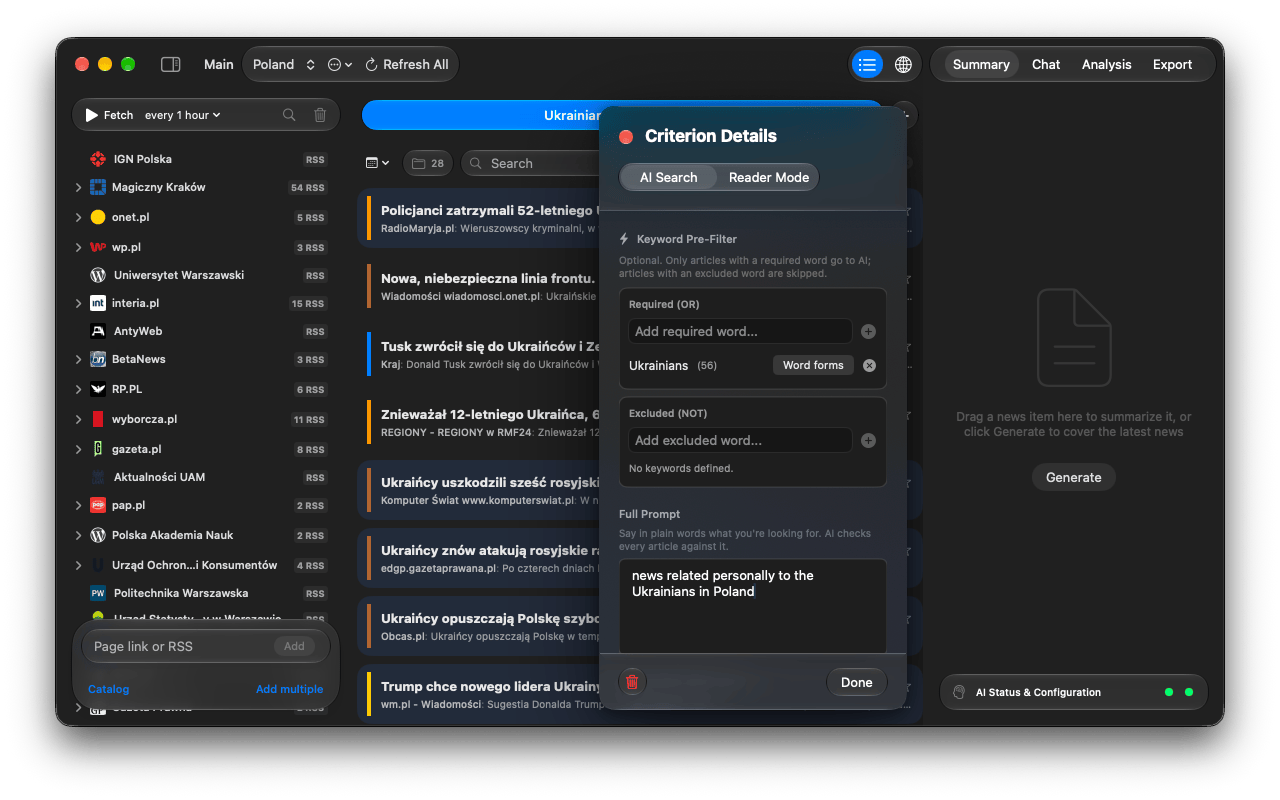Click the article Search field
The width and height of the screenshot is (1280, 800).
click(x=530, y=163)
